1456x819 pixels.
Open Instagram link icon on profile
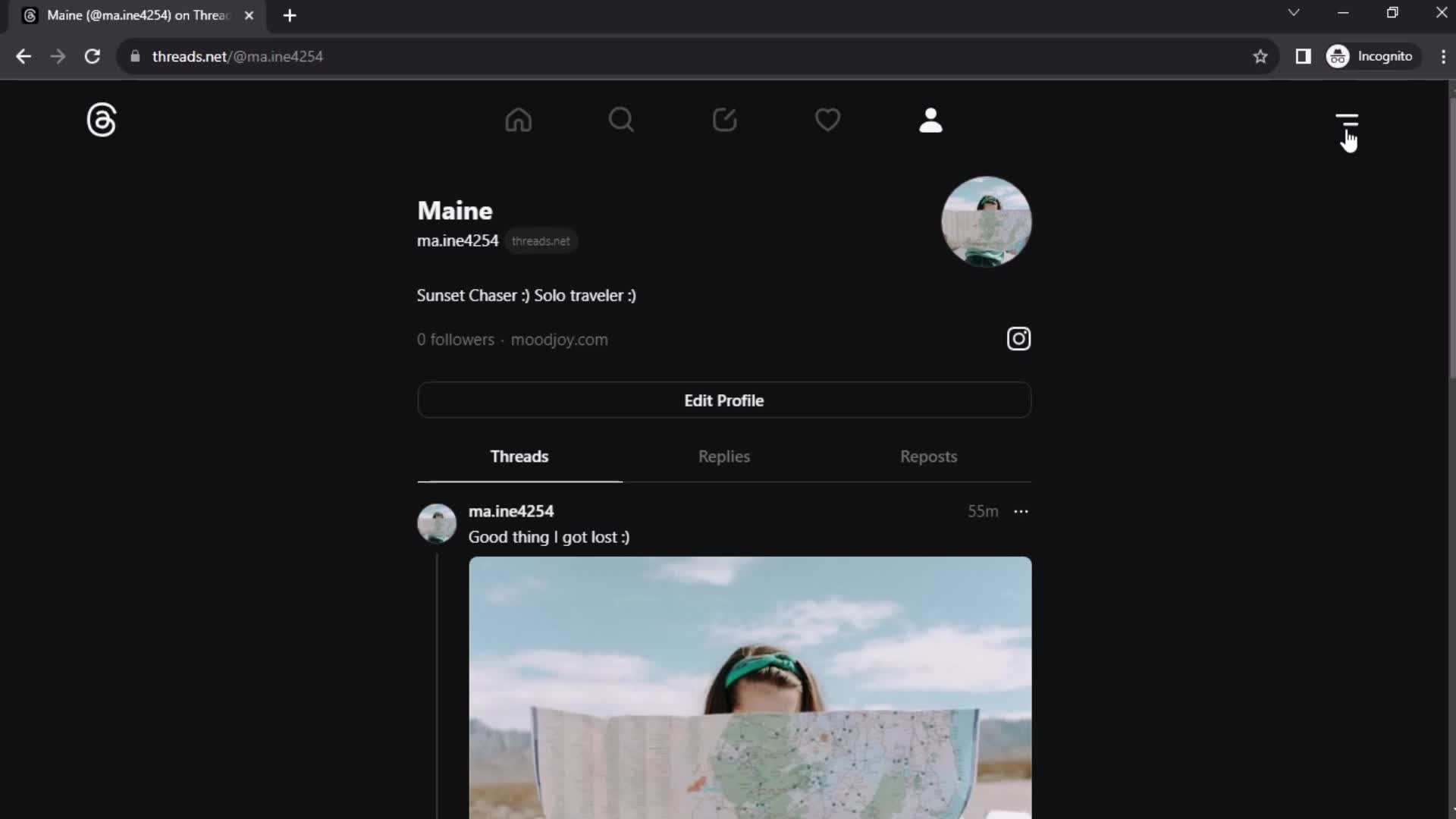(x=1018, y=338)
